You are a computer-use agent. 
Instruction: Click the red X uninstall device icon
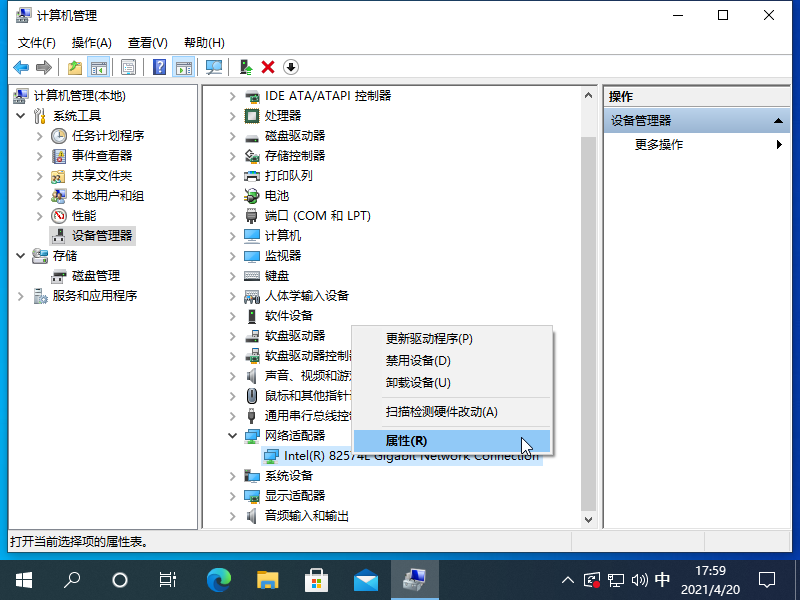click(x=268, y=67)
